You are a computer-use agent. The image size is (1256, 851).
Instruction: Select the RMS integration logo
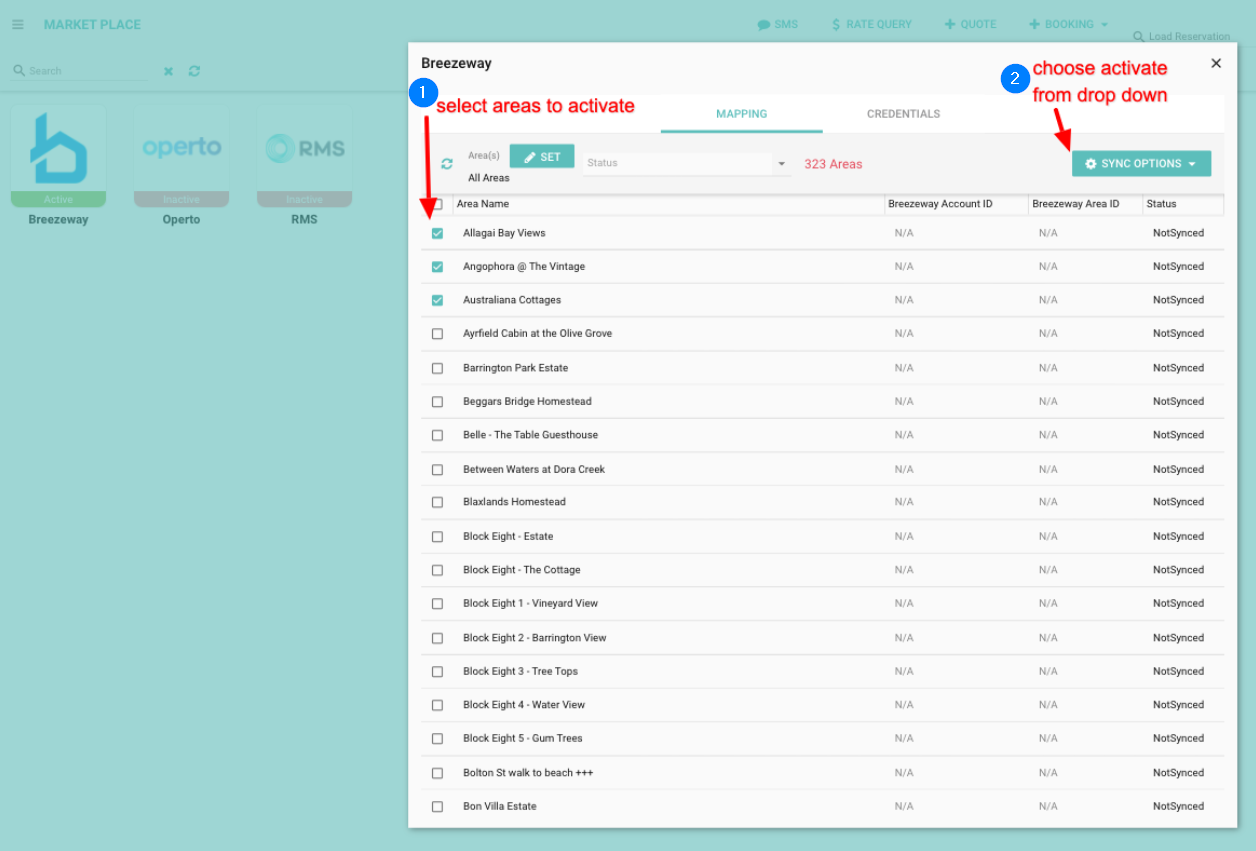click(x=304, y=150)
